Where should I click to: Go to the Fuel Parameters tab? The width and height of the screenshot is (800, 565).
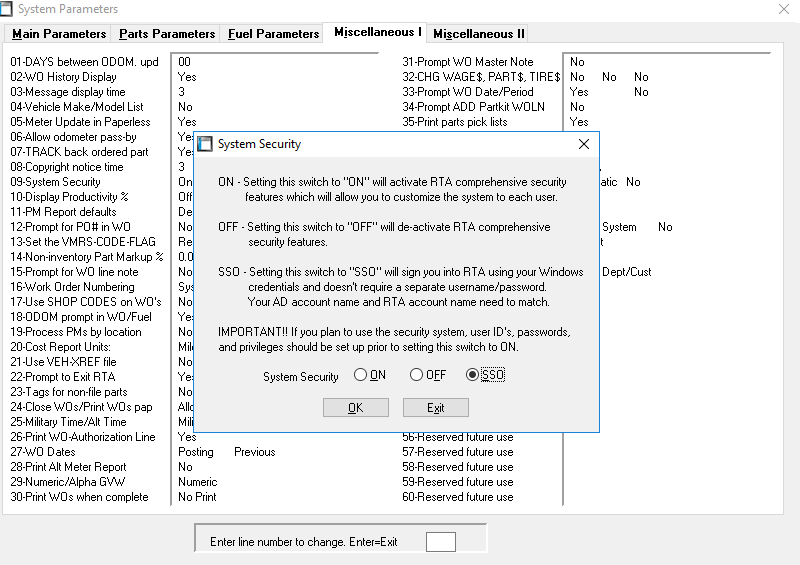click(273, 33)
